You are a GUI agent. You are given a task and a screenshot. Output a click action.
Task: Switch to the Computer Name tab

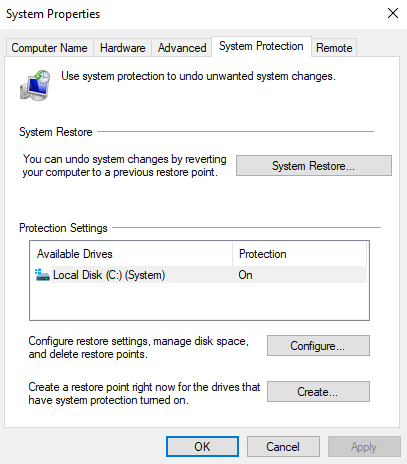pos(49,48)
